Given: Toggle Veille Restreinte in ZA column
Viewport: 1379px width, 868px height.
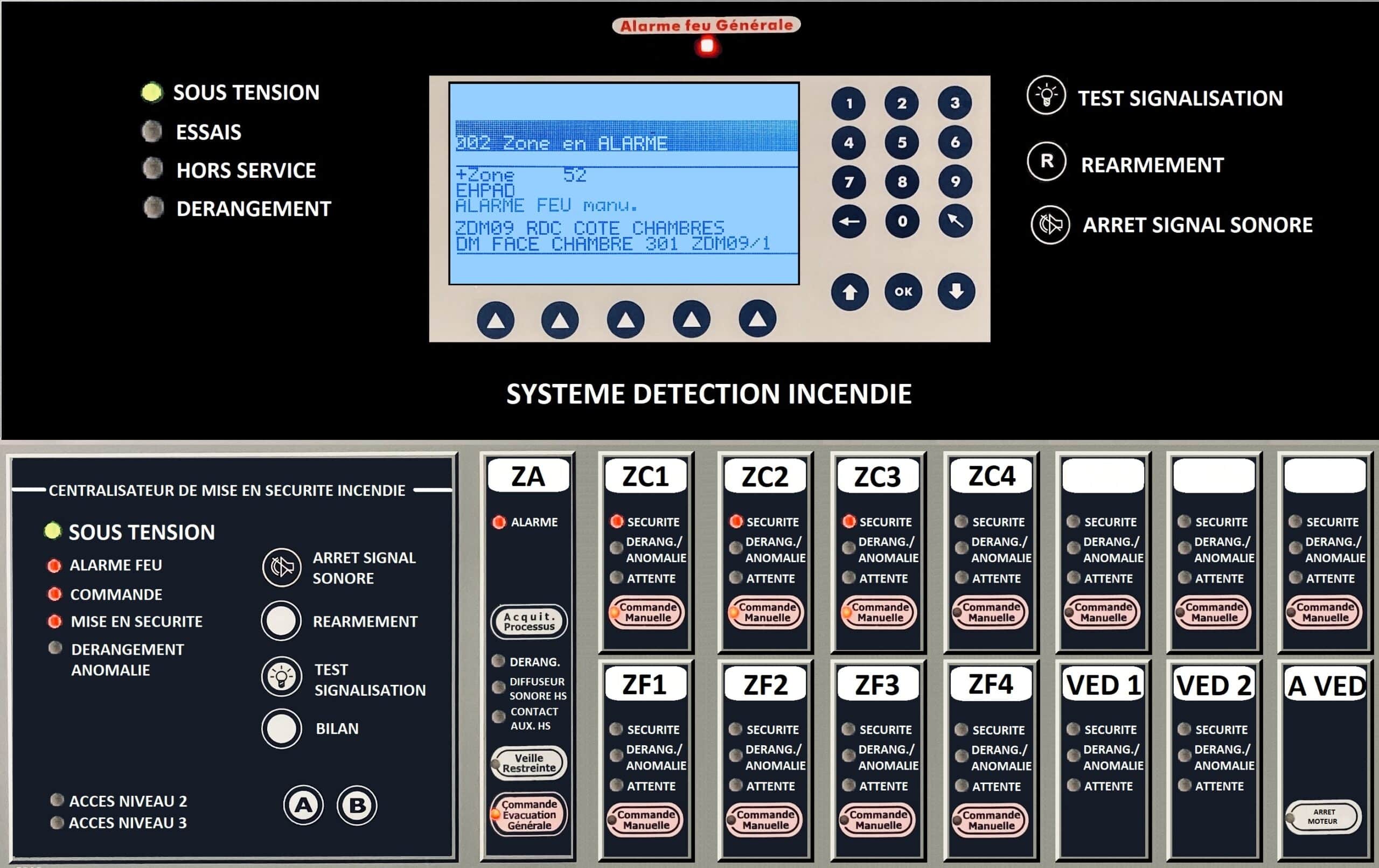Looking at the screenshot, I should click(x=528, y=762).
